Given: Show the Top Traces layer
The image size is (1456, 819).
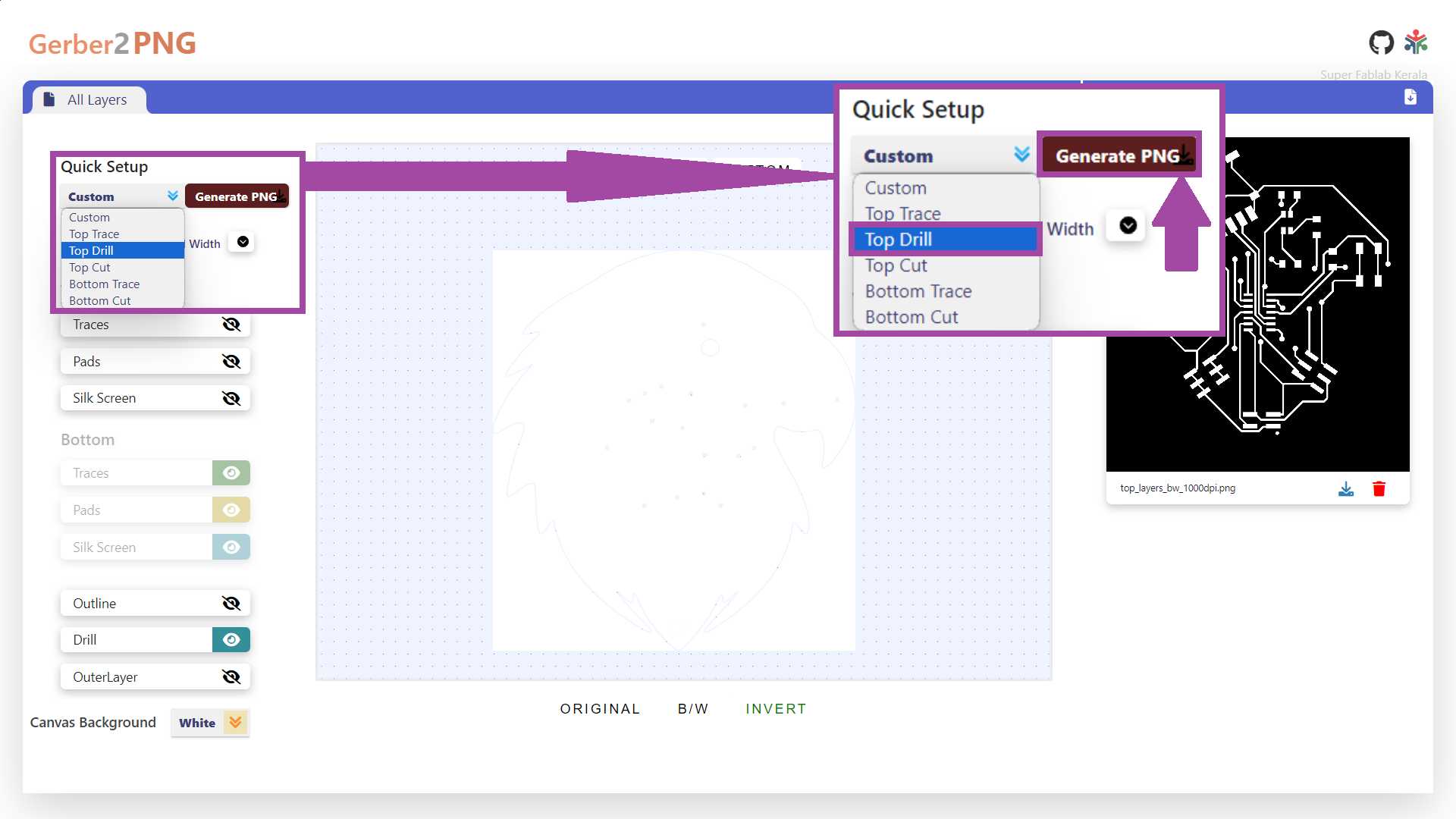Looking at the screenshot, I should [x=231, y=325].
